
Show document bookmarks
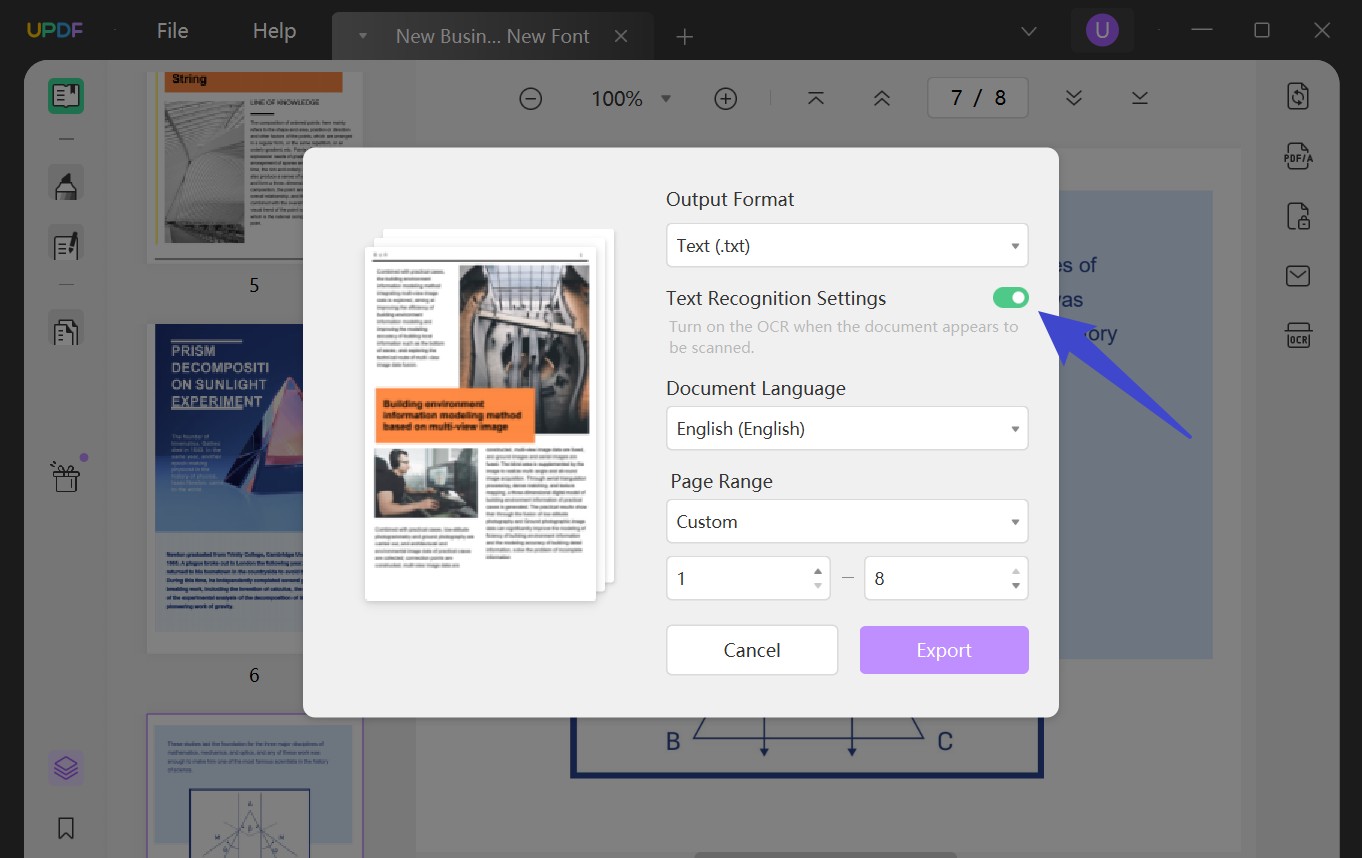click(66, 828)
